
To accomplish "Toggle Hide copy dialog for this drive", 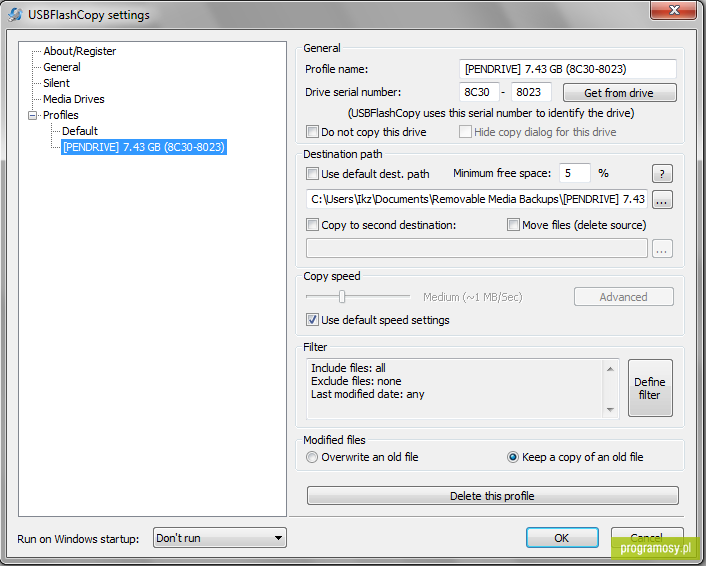I will click(x=465, y=132).
